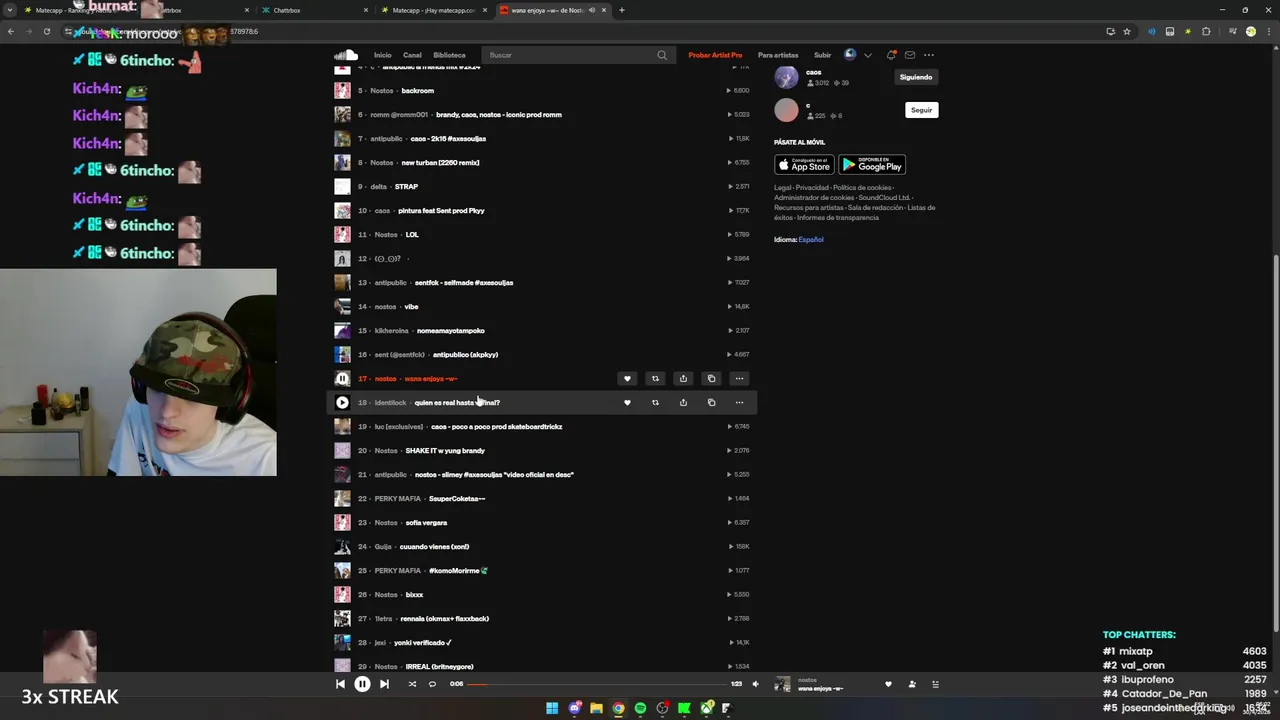Follow the artist from the player bar
The image size is (1280, 720).
(912, 684)
